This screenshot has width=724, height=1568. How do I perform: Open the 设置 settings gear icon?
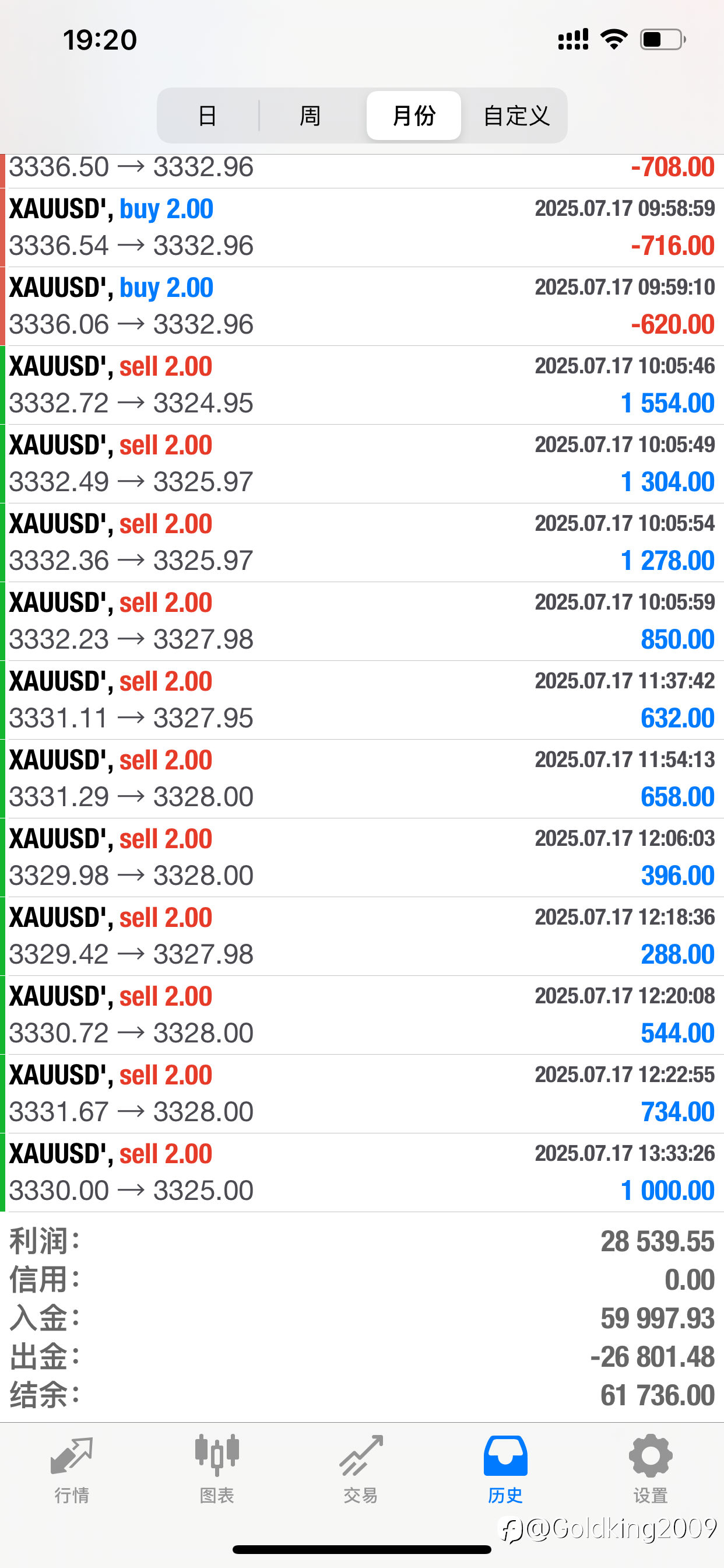point(651,1455)
